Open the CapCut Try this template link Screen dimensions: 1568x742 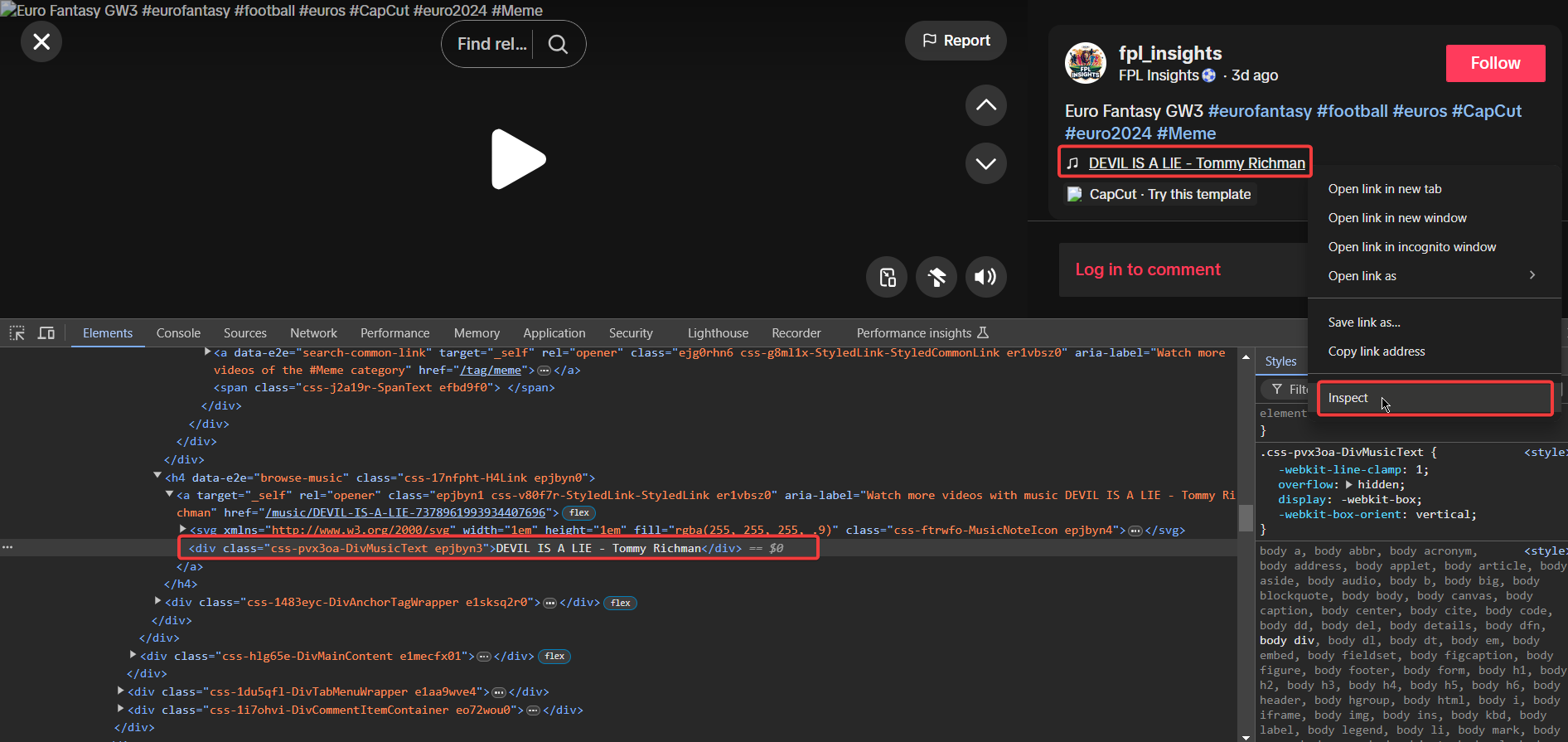[1160, 194]
